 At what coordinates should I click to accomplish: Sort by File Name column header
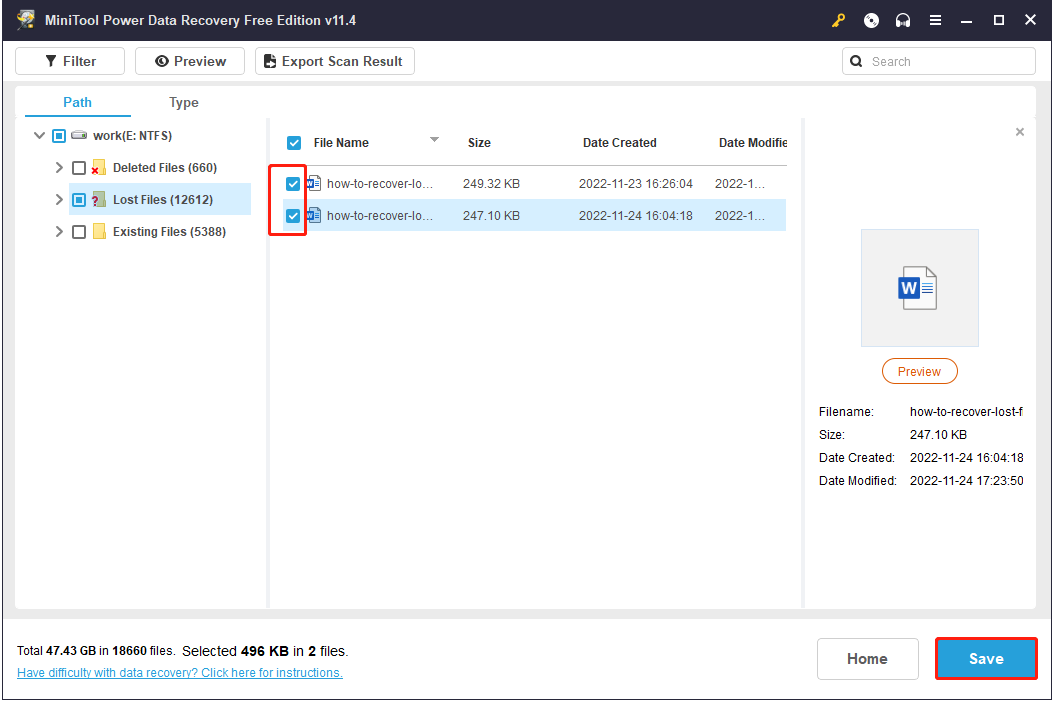pos(341,143)
